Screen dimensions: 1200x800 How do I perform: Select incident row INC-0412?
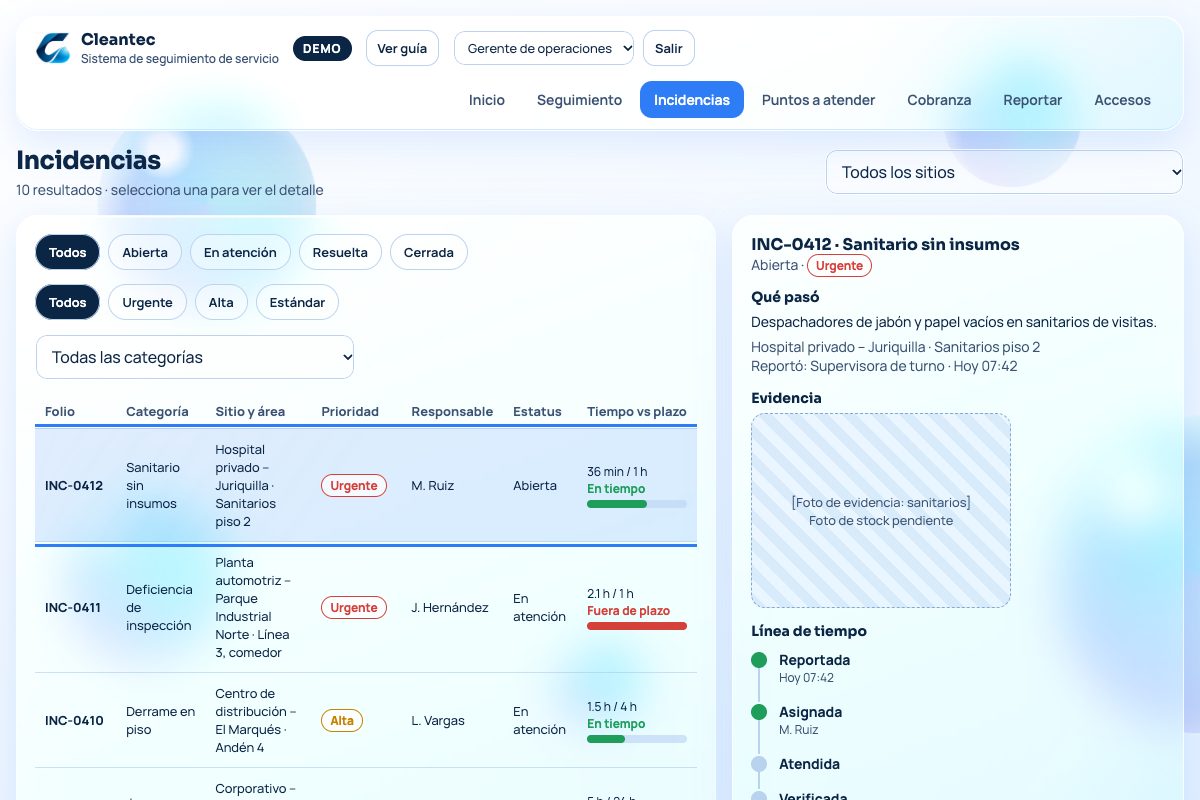click(x=366, y=485)
